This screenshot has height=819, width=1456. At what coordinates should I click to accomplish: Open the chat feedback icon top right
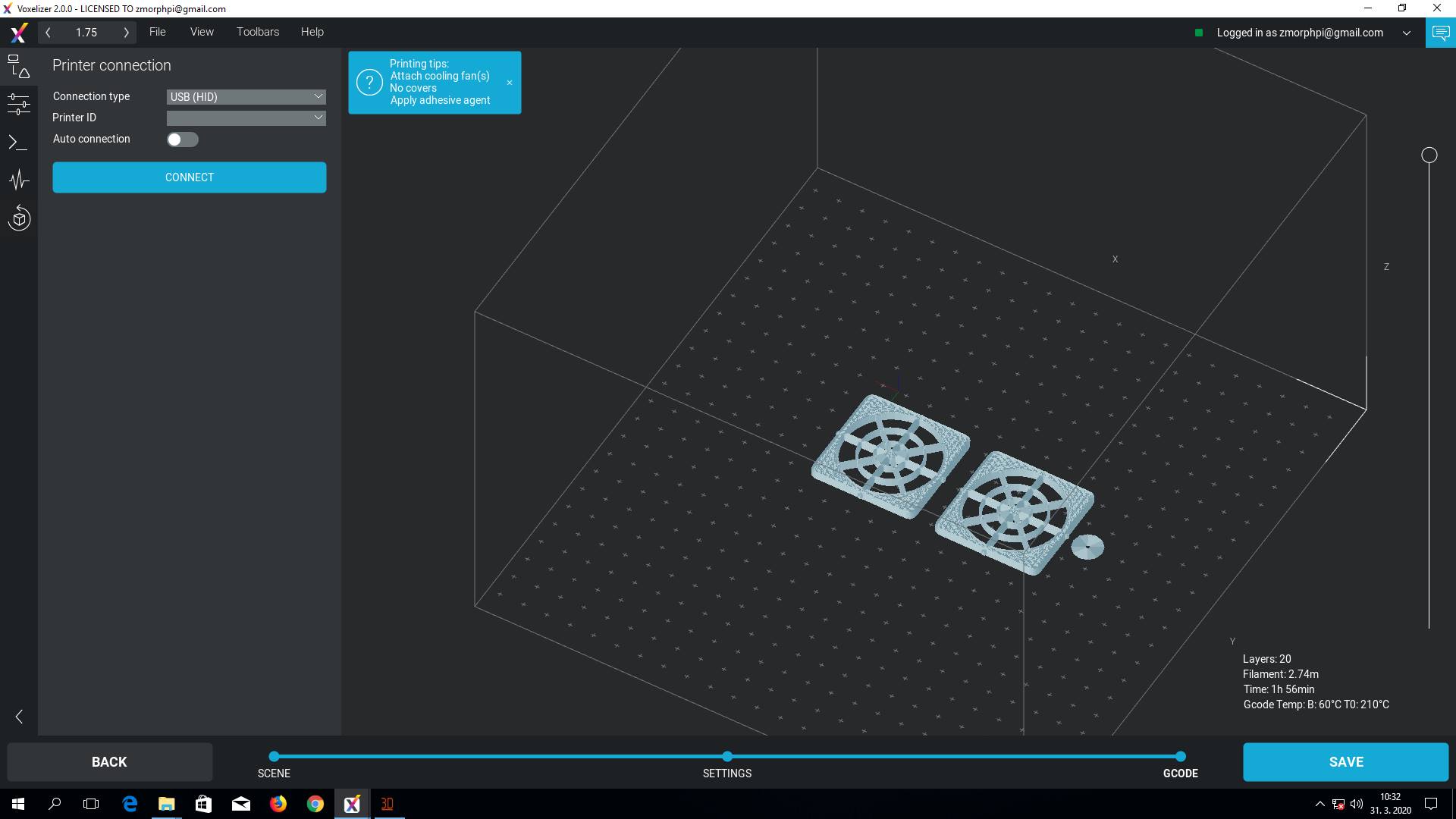[1440, 33]
